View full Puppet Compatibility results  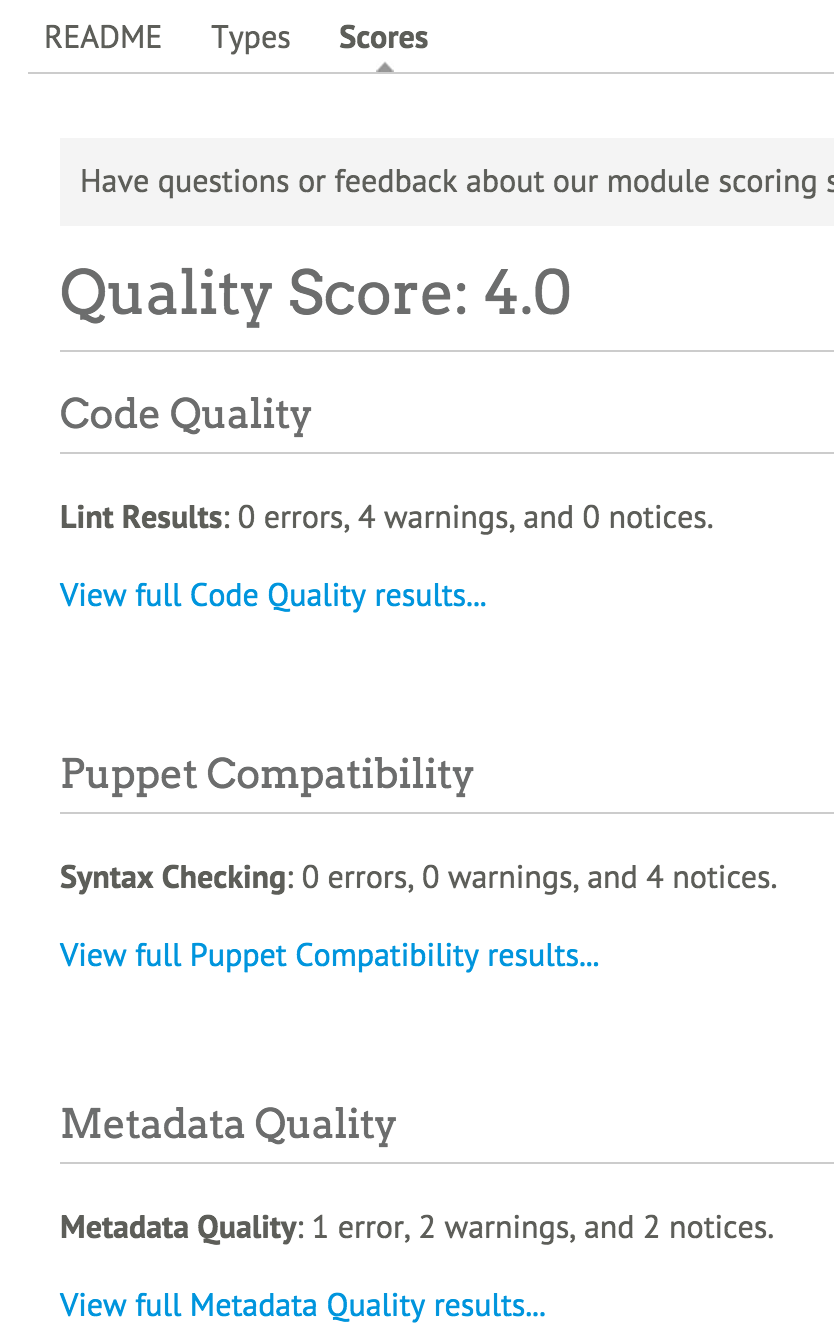tap(329, 955)
